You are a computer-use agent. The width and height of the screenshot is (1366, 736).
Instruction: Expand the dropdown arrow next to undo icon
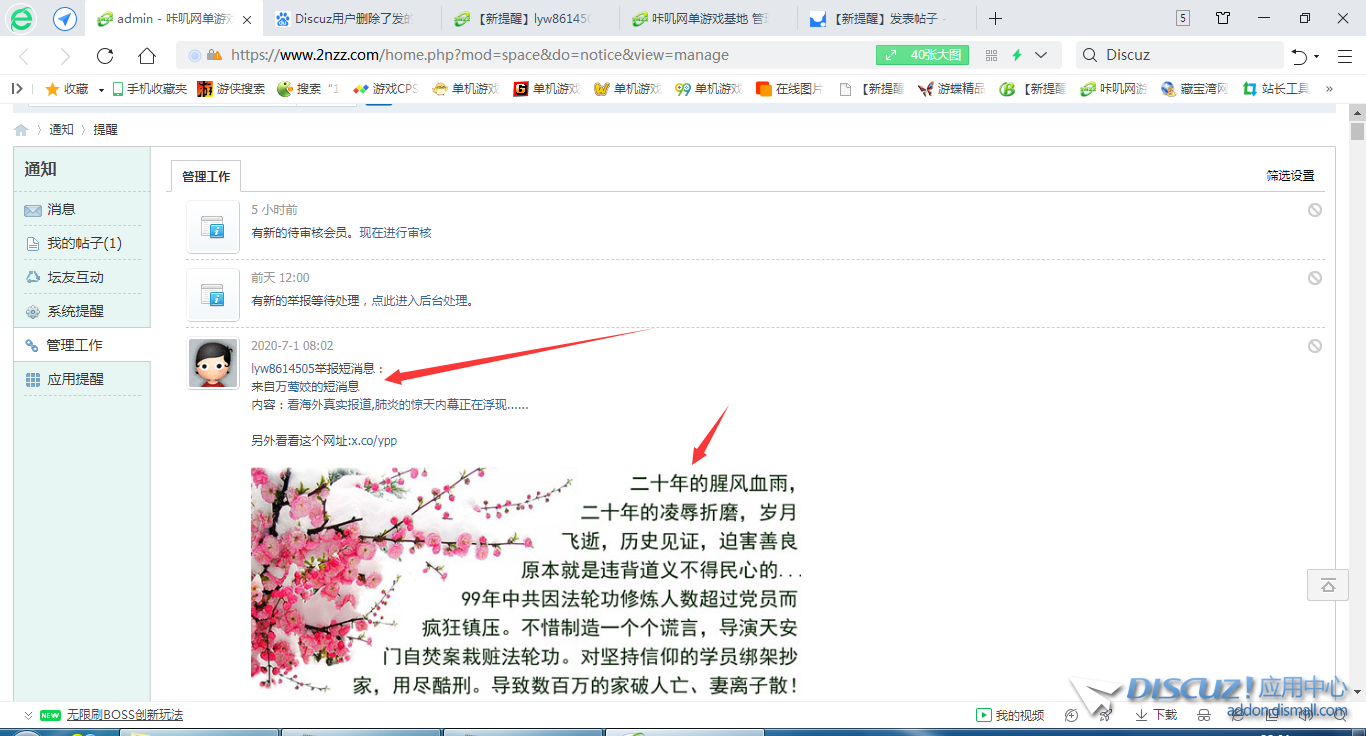pyautogui.click(x=1317, y=56)
